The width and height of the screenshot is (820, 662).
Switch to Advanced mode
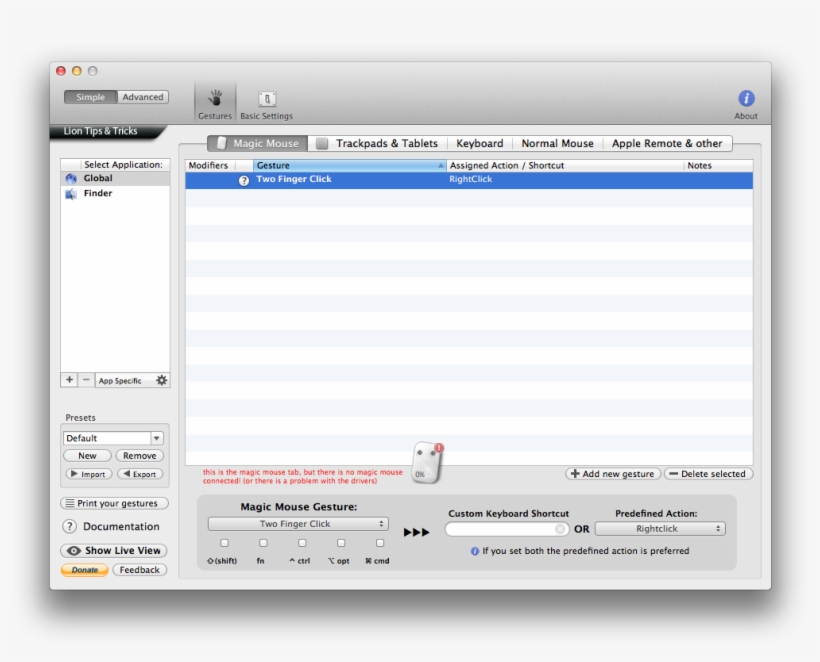(x=143, y=97)
